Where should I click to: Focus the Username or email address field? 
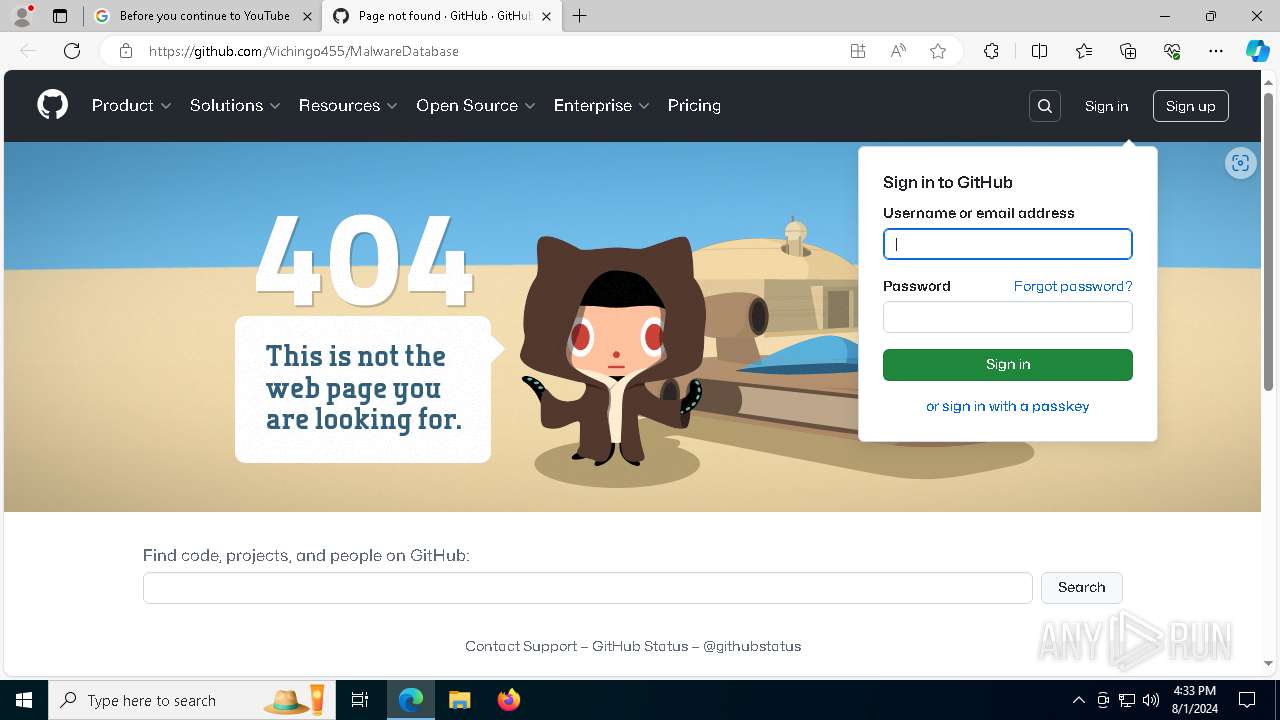[1008, 244]
